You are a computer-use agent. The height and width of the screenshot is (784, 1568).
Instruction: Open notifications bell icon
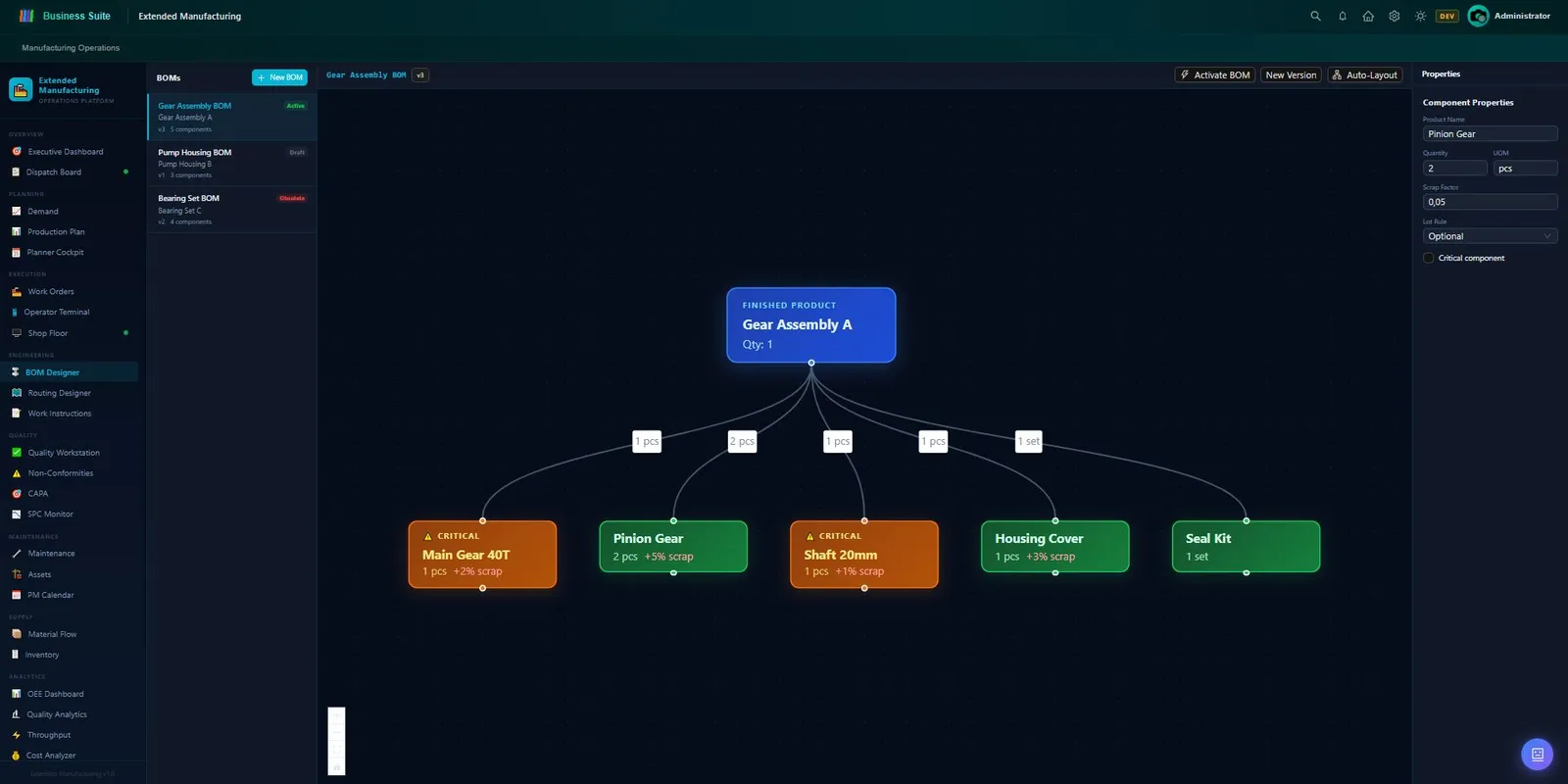tap(1343, 16)
